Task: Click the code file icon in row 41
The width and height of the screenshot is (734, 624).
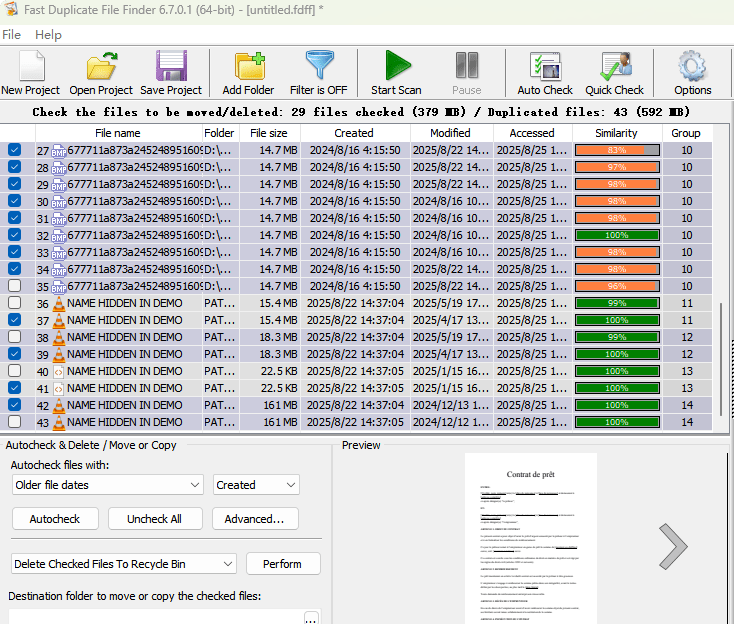Action: pos(59,389)
